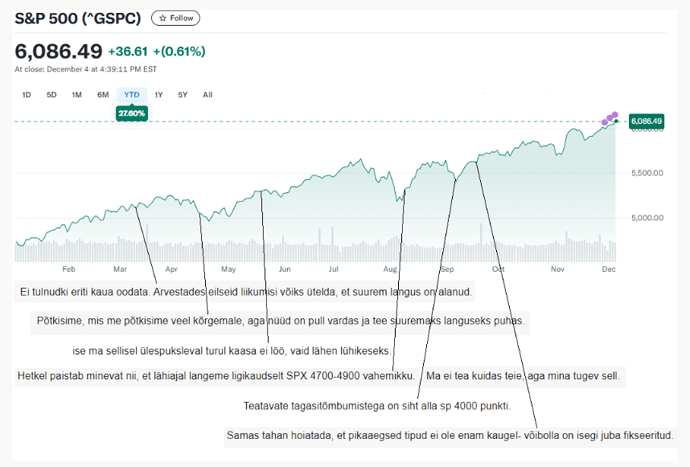Screen dimensions: 690x467
Task: Click the May label on the time axis
Action: coord(228,269)
